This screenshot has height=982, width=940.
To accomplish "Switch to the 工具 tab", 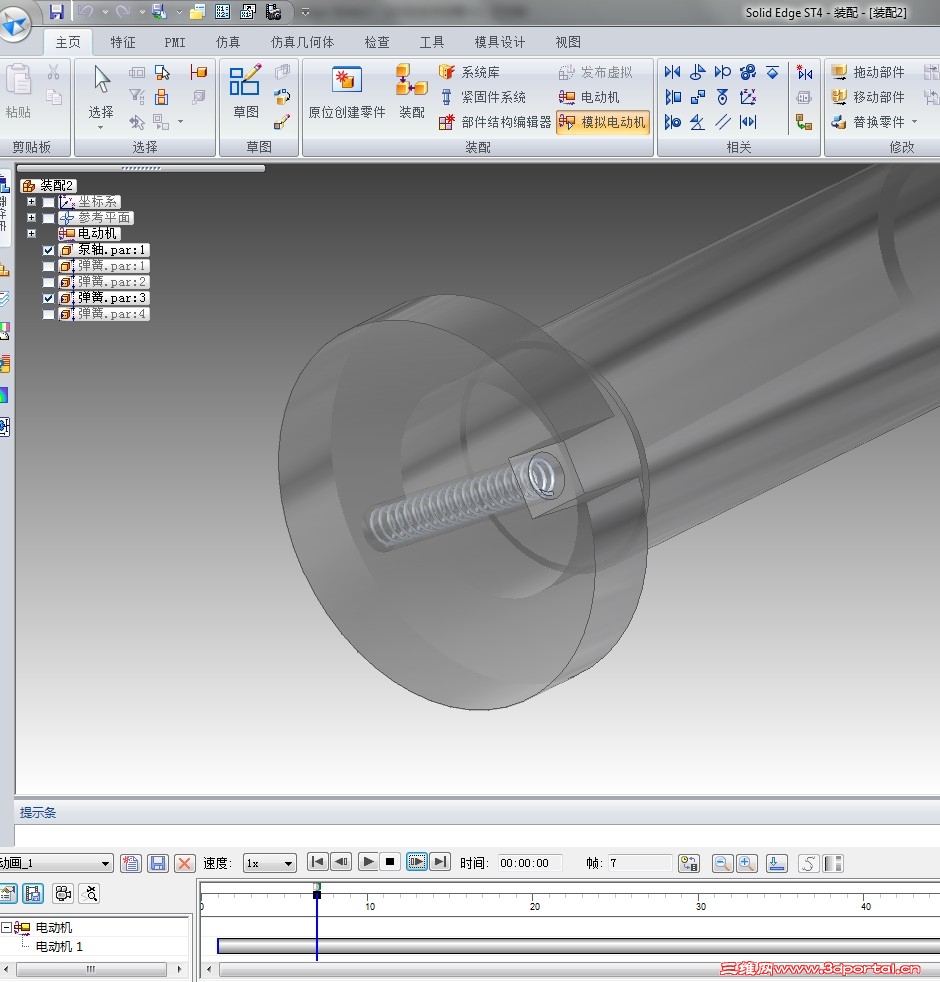I will [x=431, y=42].
